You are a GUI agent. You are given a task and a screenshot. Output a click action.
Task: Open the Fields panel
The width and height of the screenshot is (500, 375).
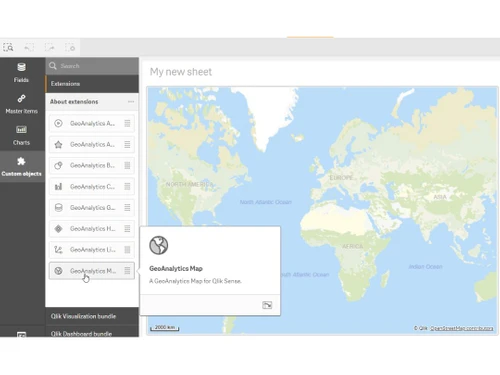point(21,73)
